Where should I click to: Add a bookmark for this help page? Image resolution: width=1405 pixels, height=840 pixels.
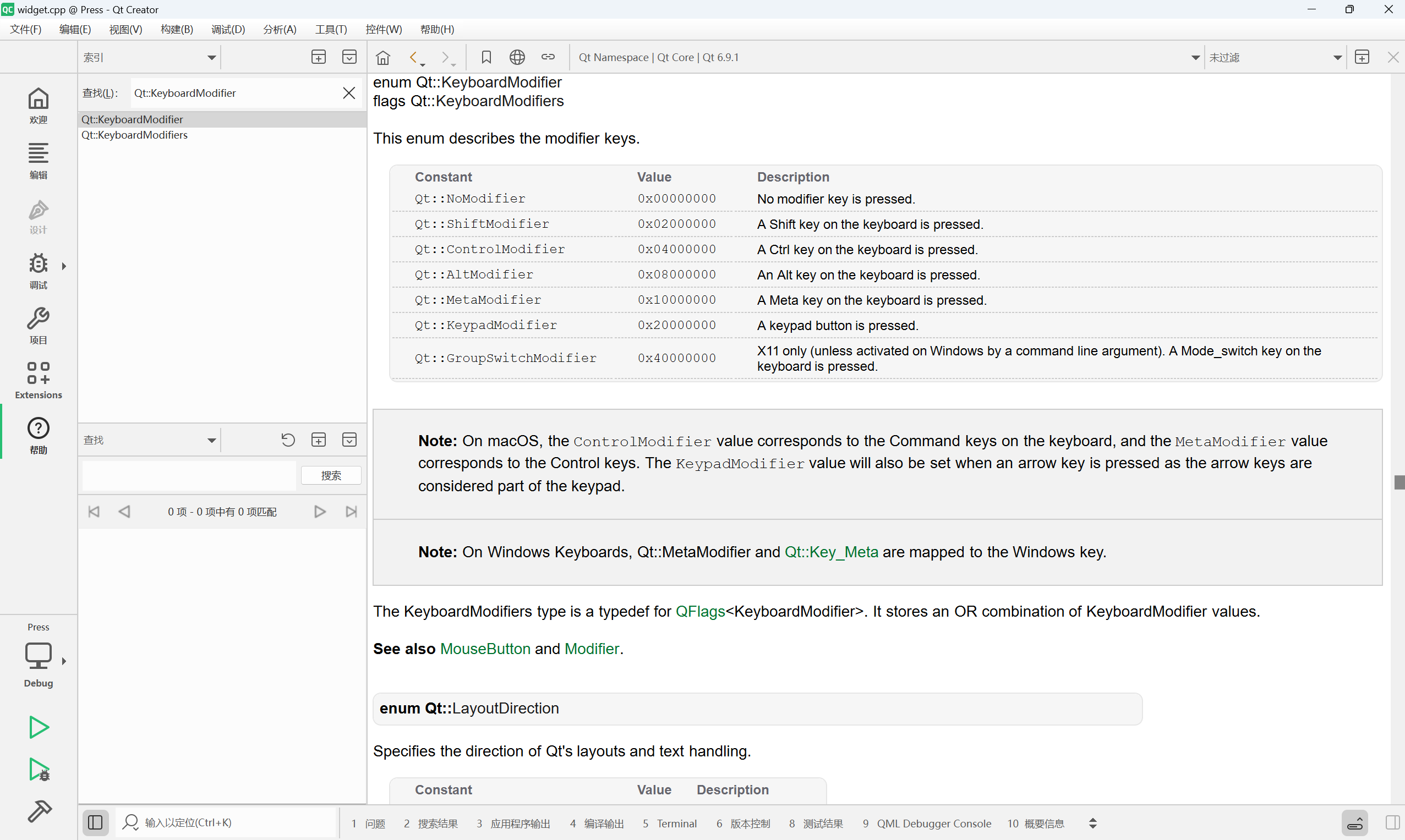tap(486, 57)
